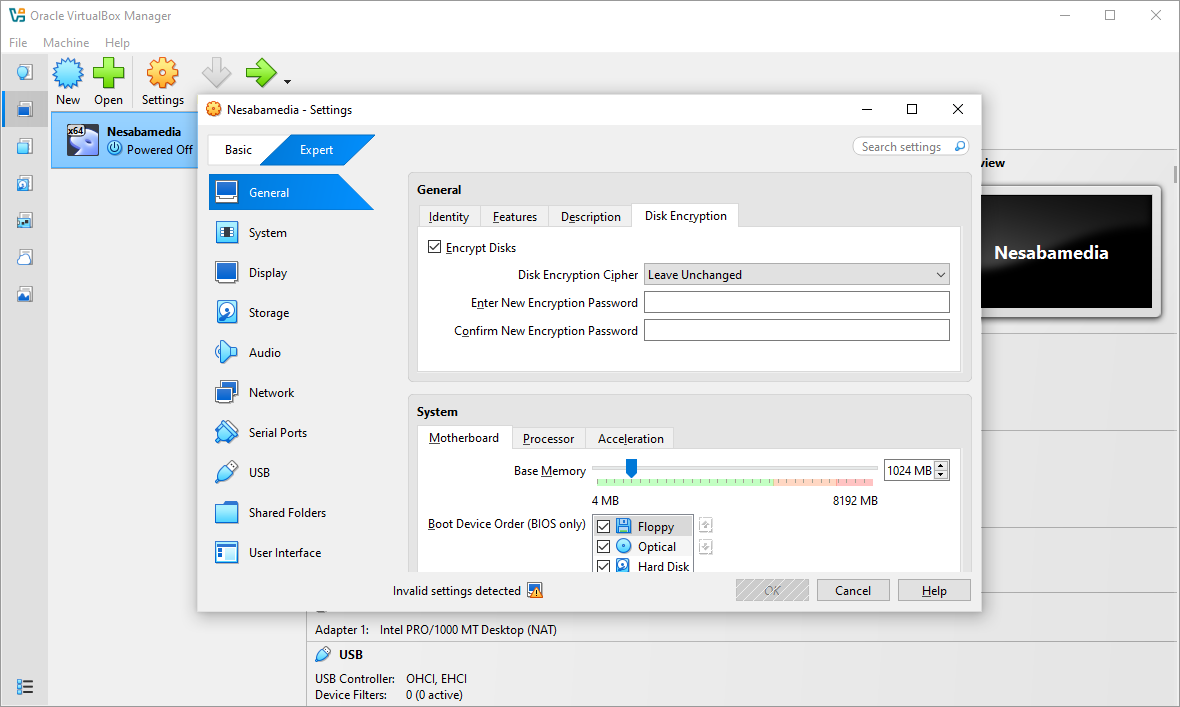Click the New machine toolbar icon
This screenshot has width=1180, height=707.
tap(68, 74)
